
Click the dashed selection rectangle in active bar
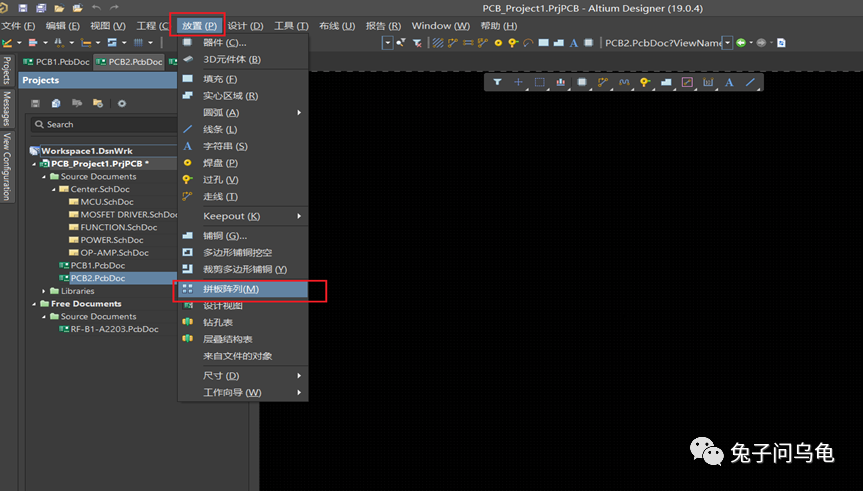[539, 82]
